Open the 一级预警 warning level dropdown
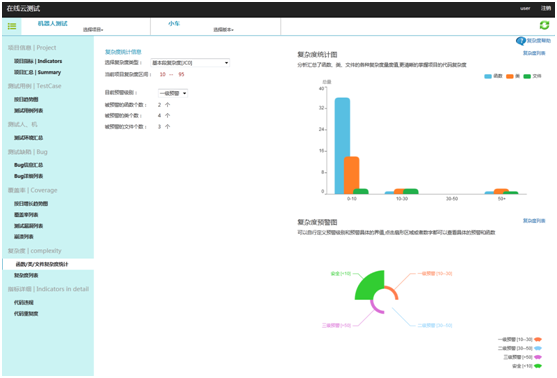557x378 pixels. click(x=173, y=93)
